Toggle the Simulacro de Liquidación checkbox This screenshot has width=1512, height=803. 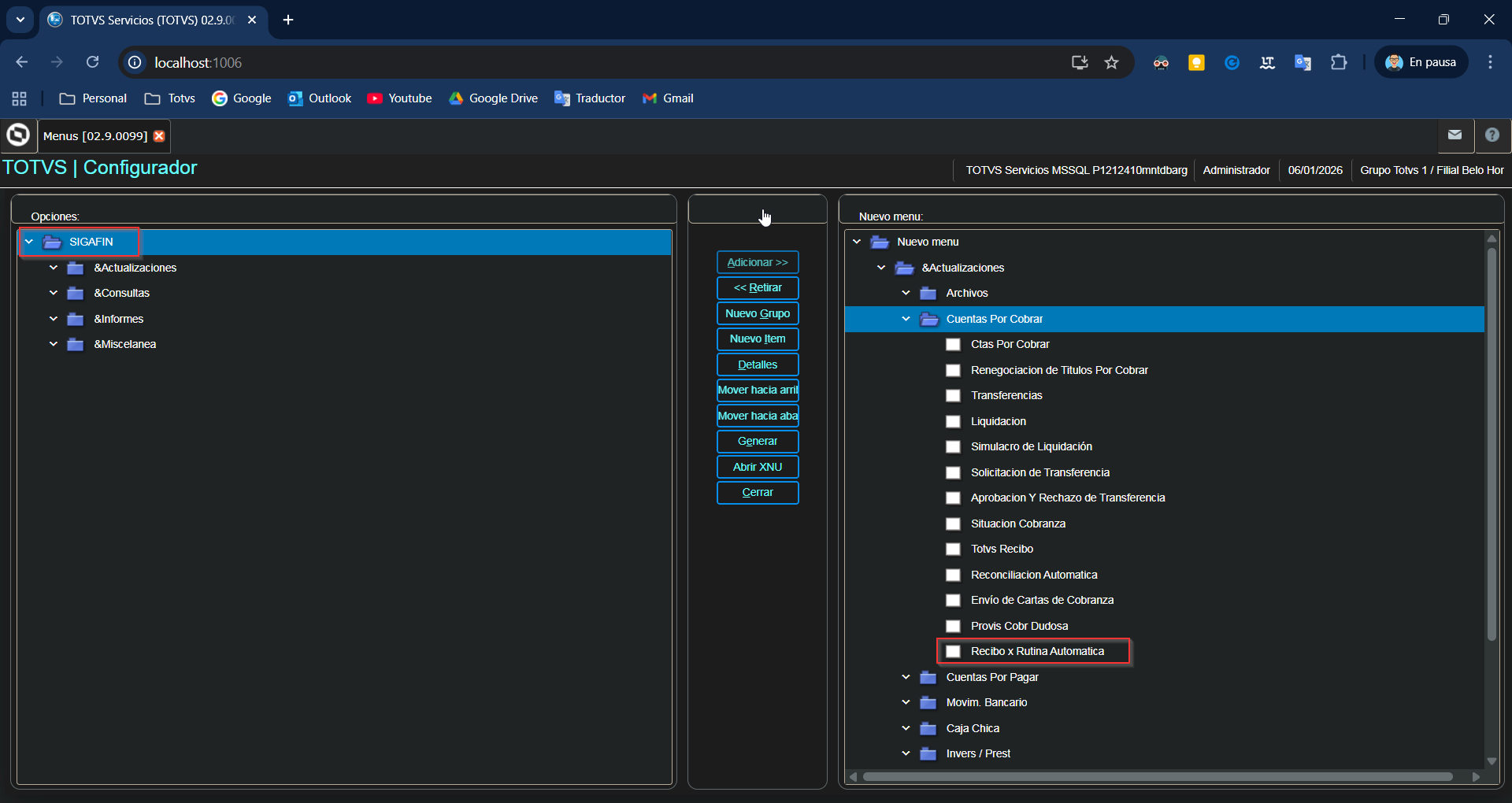[953, 446]
